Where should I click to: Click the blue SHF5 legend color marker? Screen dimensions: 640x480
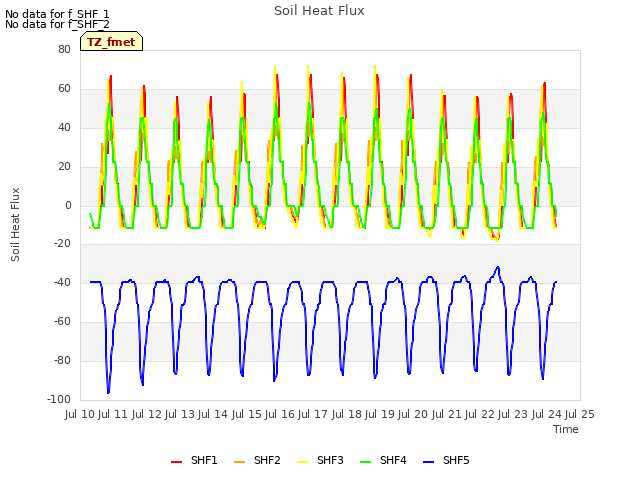[x=429, y=462]
